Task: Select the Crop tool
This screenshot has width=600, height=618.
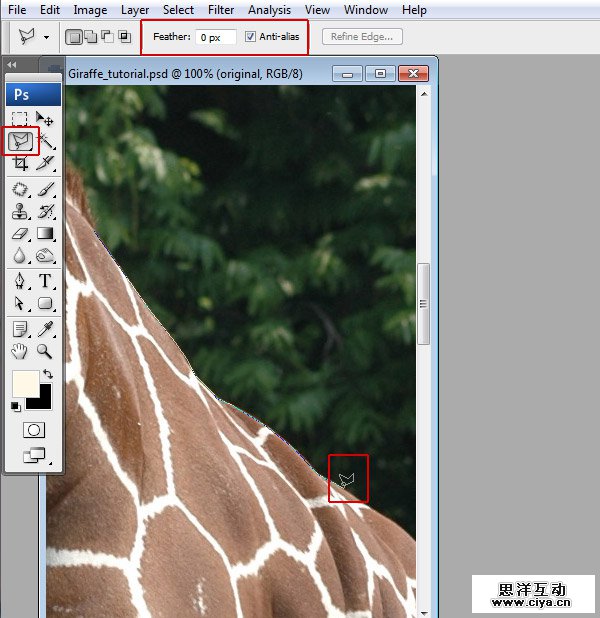Action: pos(20,164)
